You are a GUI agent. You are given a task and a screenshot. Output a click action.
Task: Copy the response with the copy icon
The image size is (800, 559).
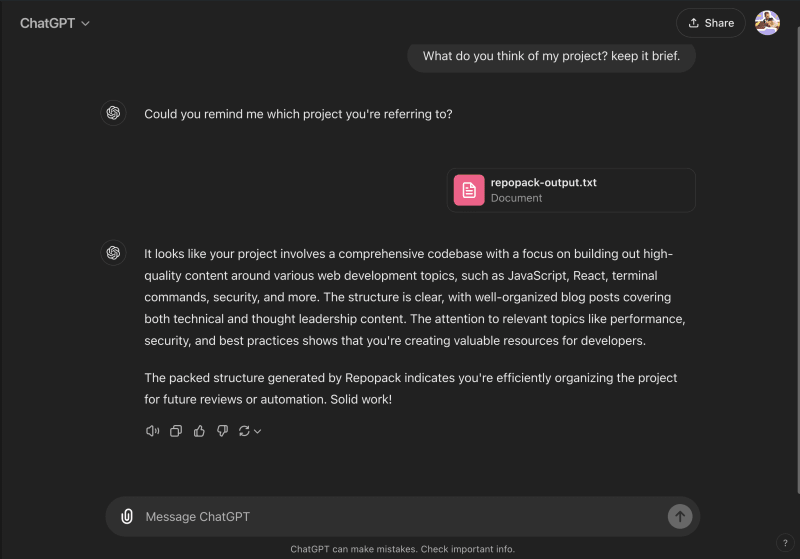(176, 431)
